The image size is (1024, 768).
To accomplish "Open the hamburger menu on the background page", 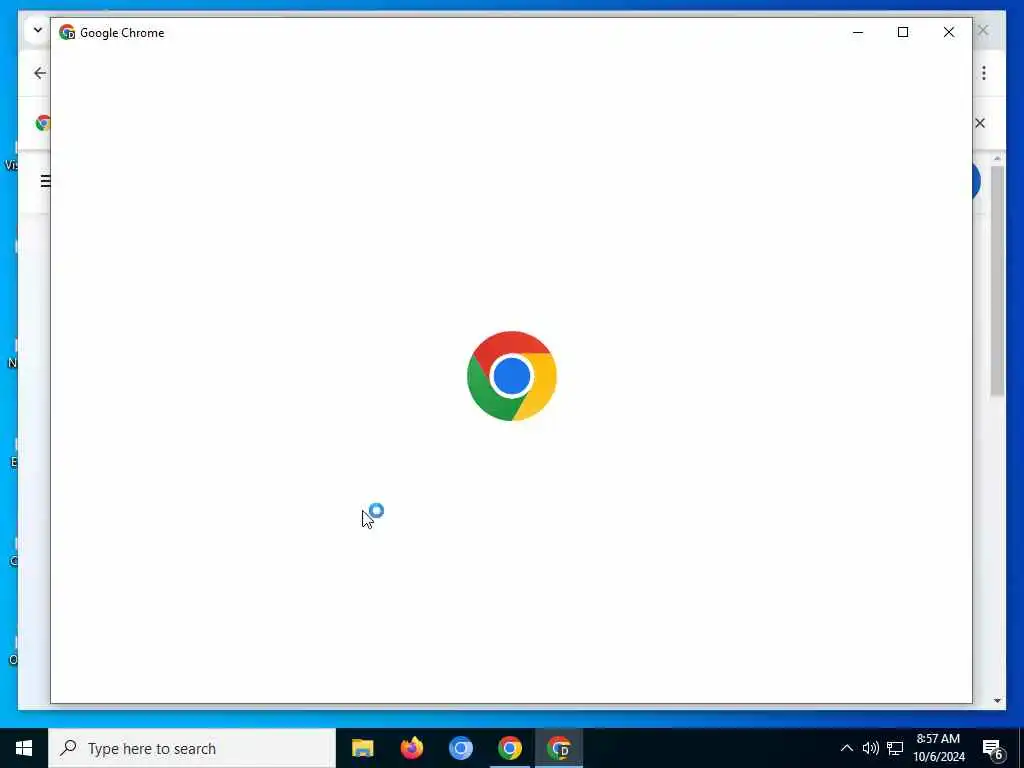I will tap(44, 181).
